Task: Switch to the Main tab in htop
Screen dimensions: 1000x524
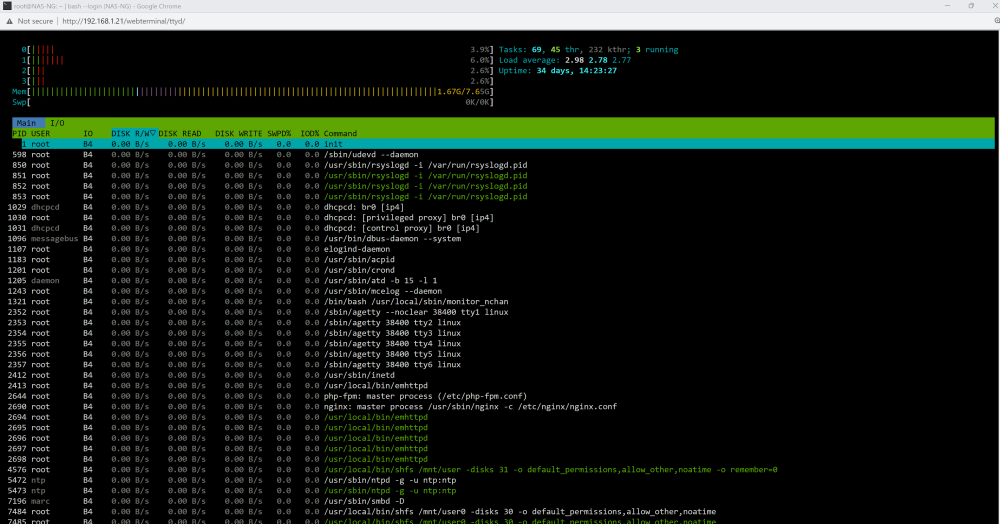Action: (x=26, y=123)
